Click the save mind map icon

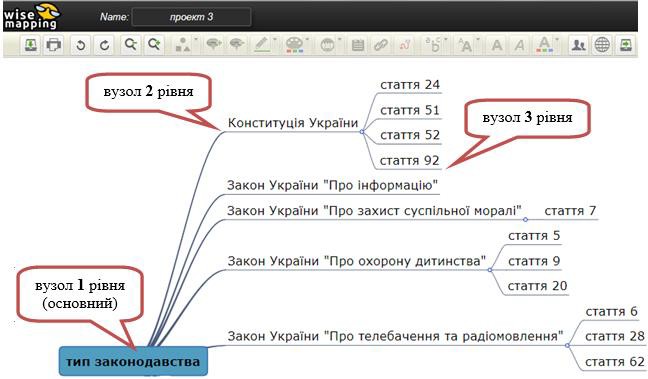click(30, 45)
